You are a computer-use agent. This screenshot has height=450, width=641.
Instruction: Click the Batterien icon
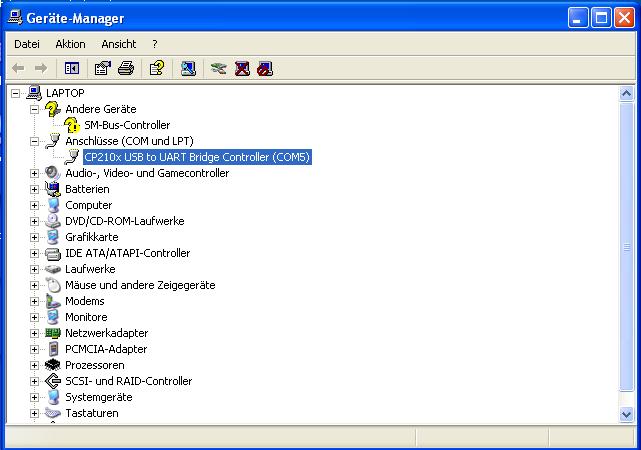(53, 189)
